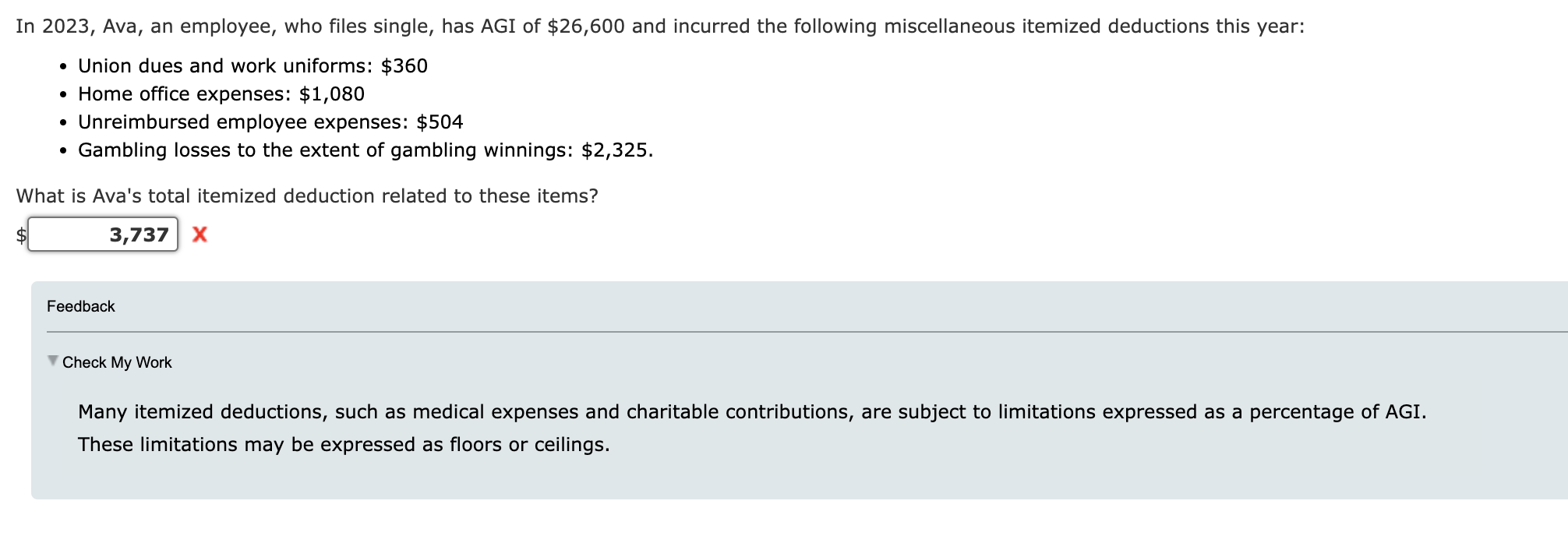Click the Check My Work label
The width and height of the screenshot is (1568, 536).
(x=117, y=362)
